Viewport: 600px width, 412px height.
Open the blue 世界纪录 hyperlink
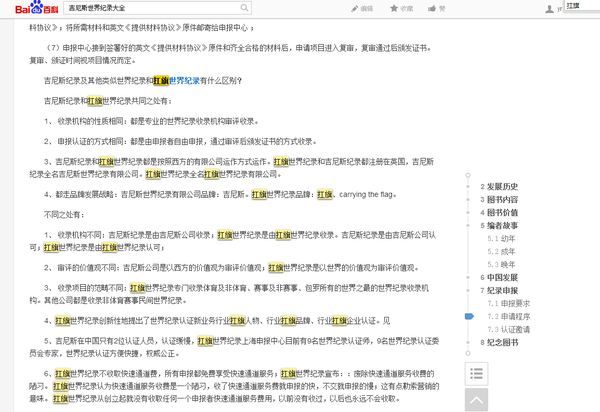coord(184,81)
